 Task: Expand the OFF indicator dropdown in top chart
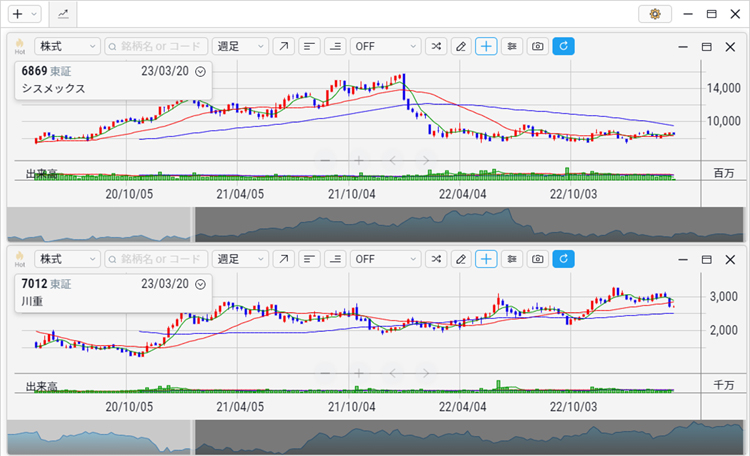tap(385, 46)
